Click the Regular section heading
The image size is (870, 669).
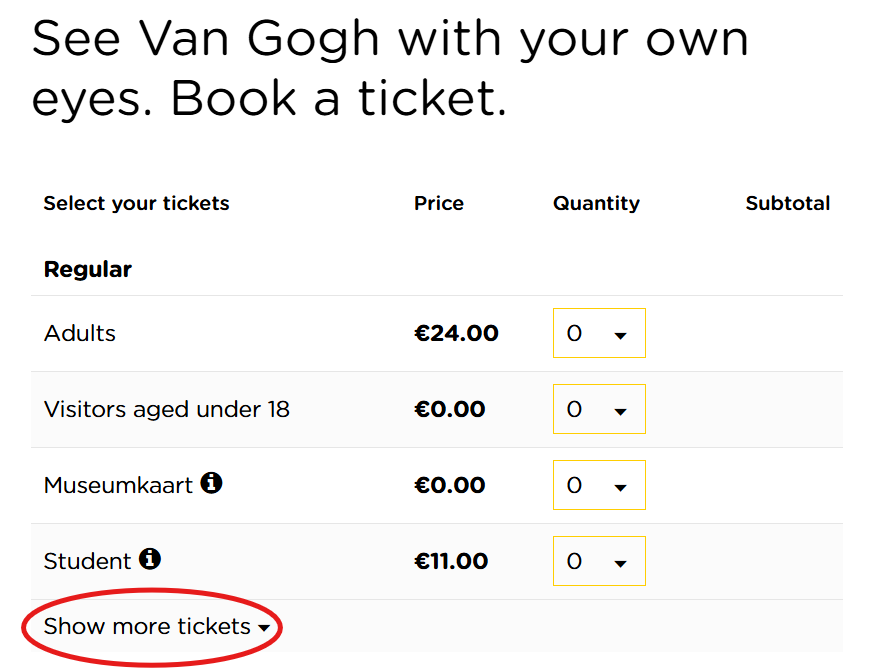coord(88,269)
